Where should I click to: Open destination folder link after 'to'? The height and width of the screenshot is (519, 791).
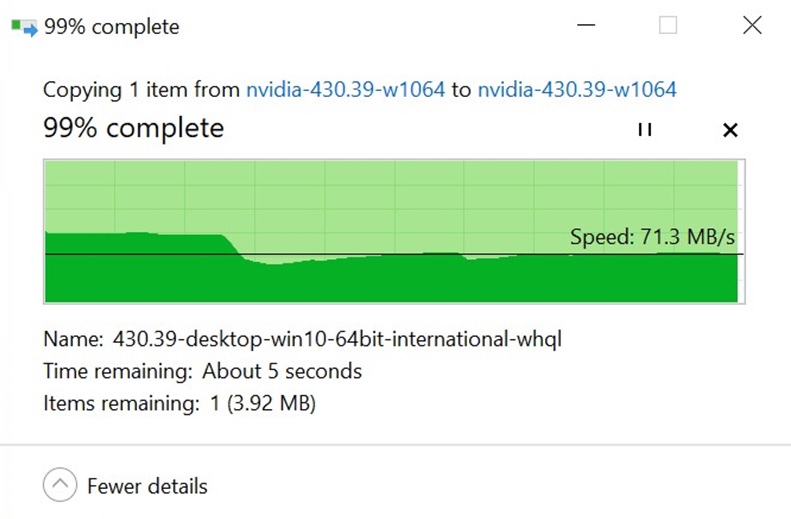tap(577, 90)
